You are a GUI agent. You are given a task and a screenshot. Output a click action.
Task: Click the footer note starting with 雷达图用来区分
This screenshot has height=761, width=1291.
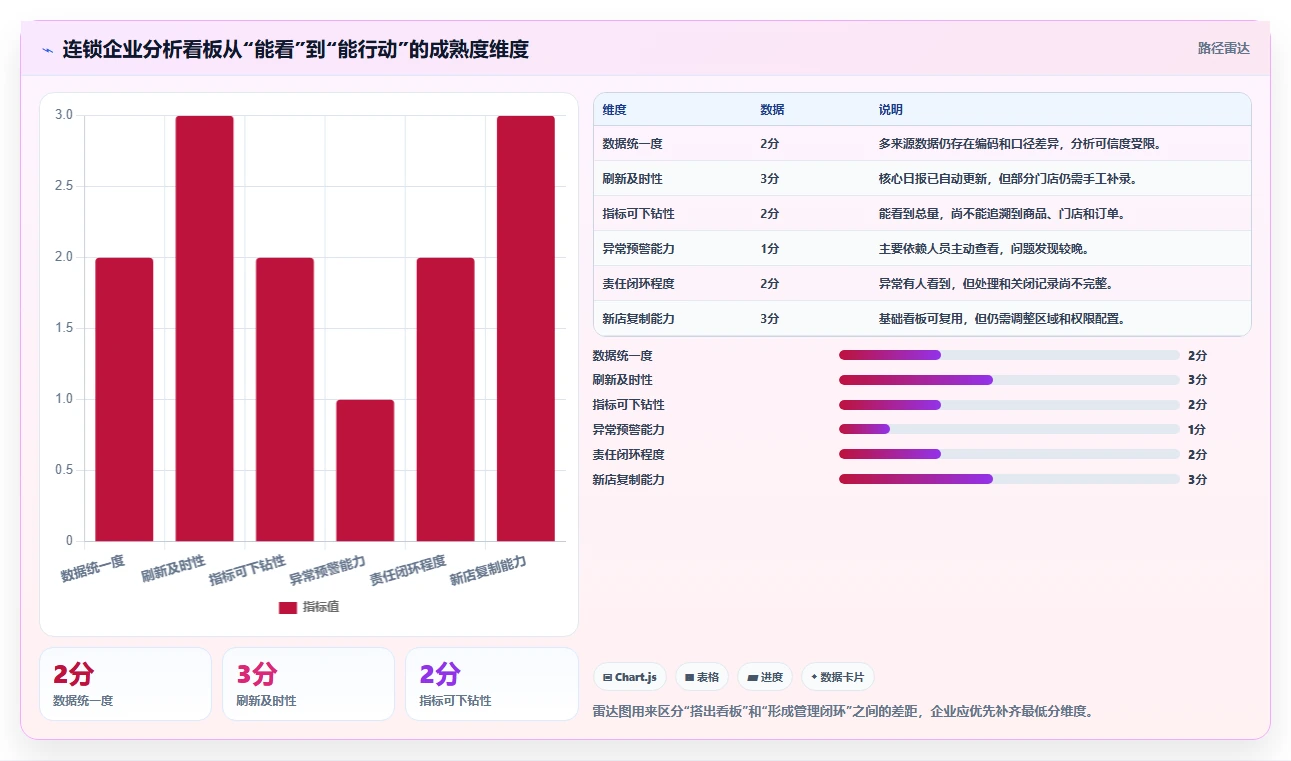(842, 712)
